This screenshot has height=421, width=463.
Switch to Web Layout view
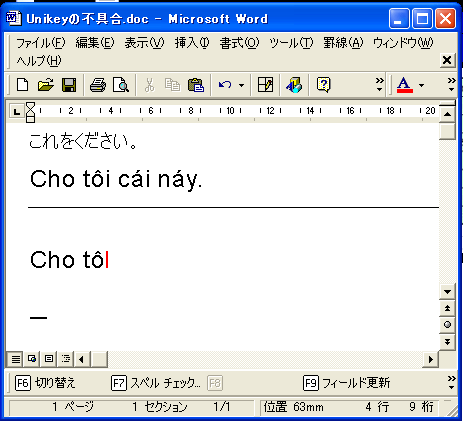[32, 359]
